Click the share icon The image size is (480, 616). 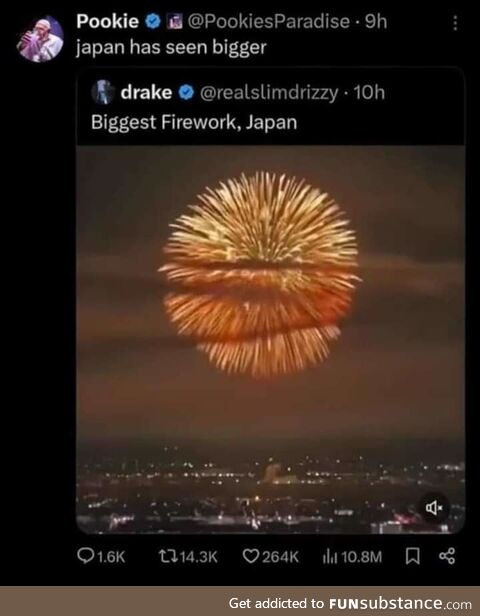pyautogui.click(x=447, y=556)
